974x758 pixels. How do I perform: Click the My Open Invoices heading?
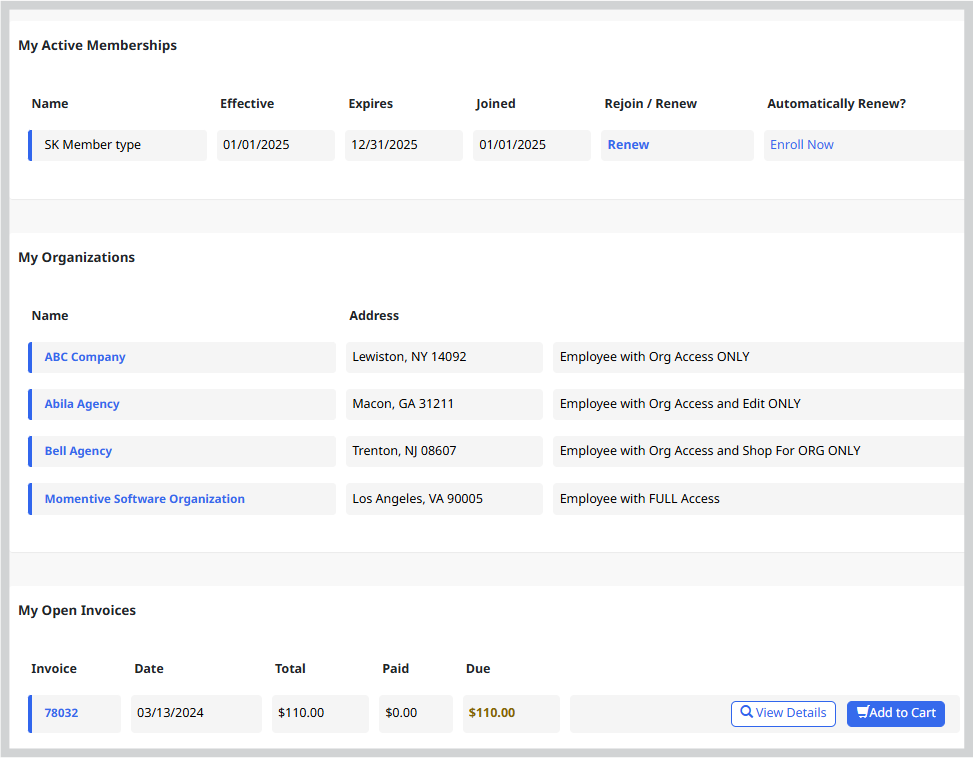(x=77, y=610)
